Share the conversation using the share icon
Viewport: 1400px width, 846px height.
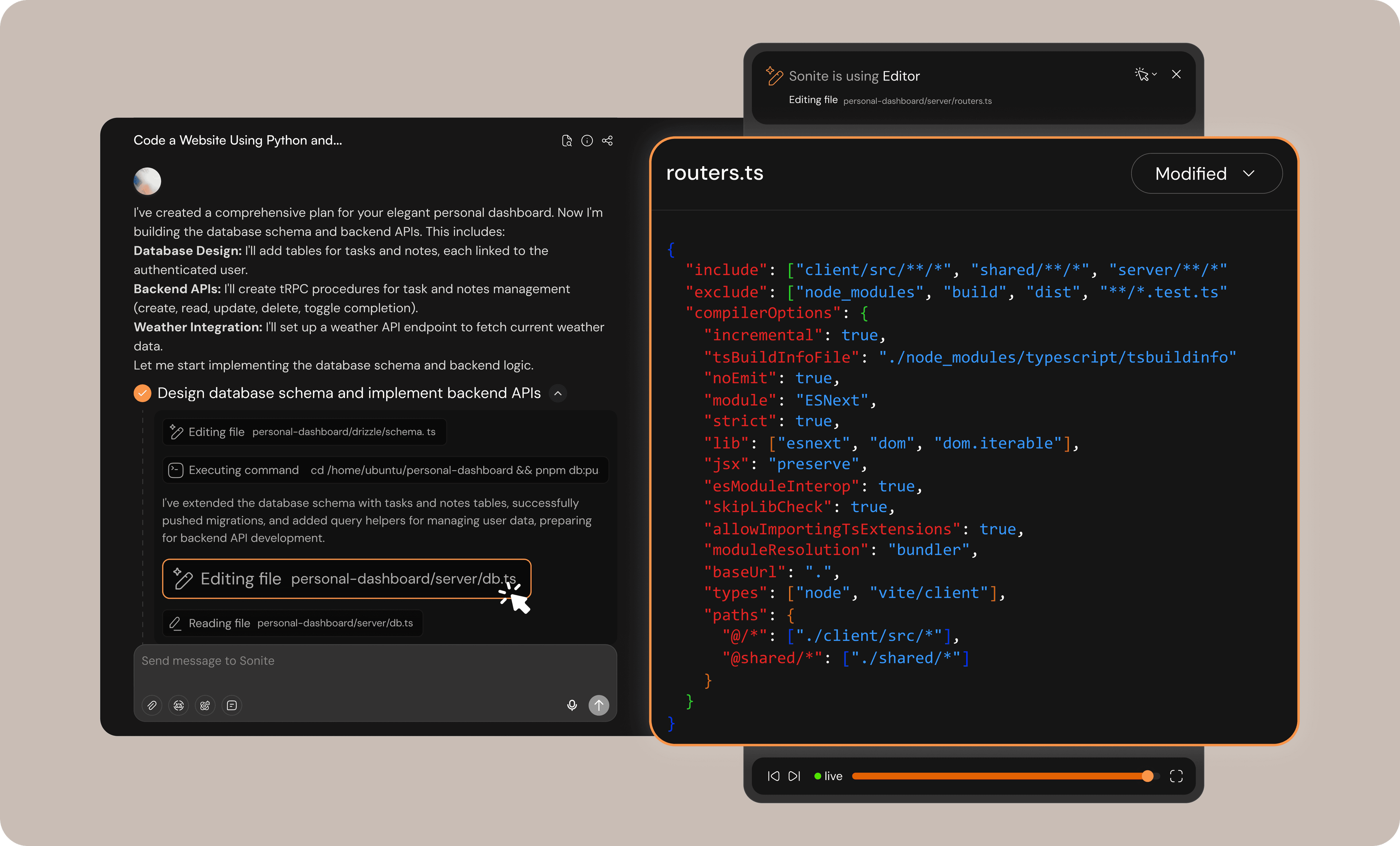607,140
